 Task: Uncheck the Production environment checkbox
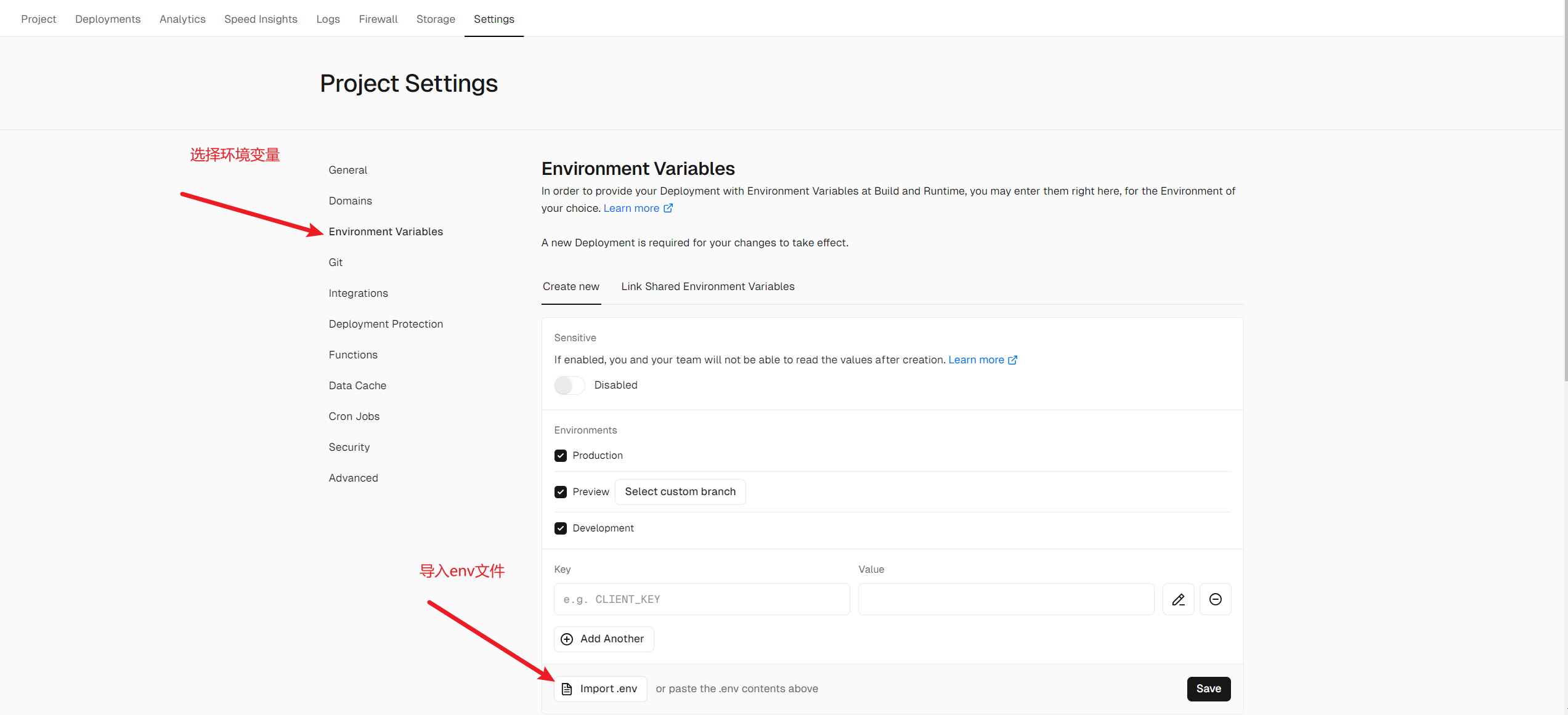(560, 456)
